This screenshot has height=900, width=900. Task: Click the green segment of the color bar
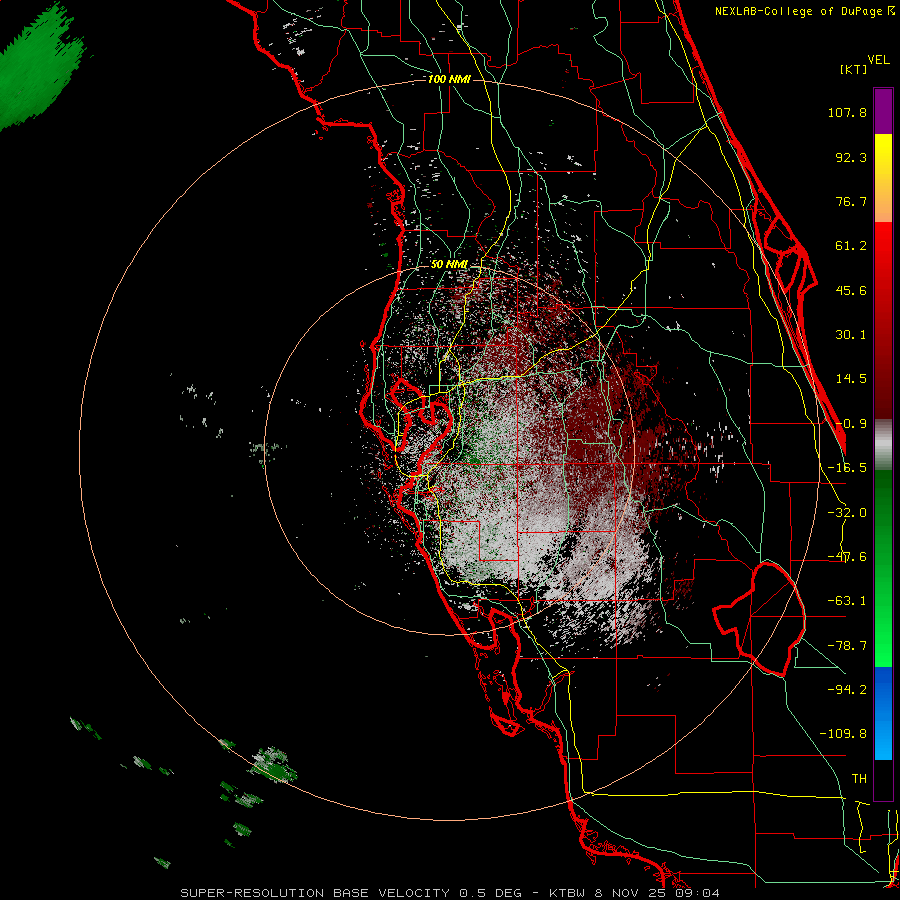pos(883,568)
